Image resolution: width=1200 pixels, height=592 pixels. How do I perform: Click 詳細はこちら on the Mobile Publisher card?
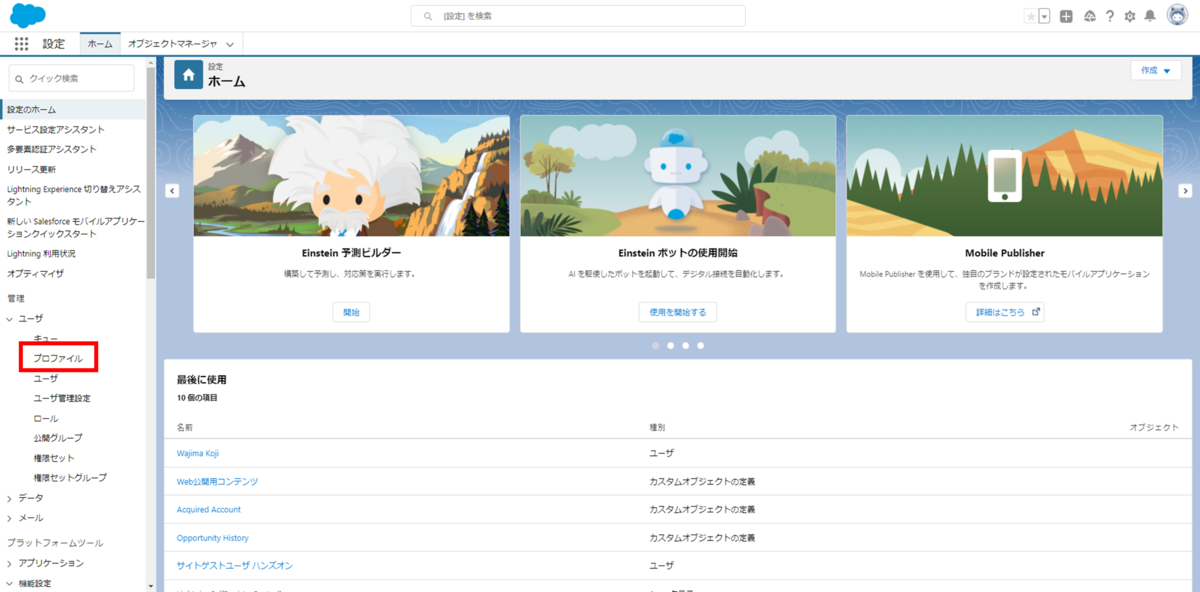(x=1005, y=312)
